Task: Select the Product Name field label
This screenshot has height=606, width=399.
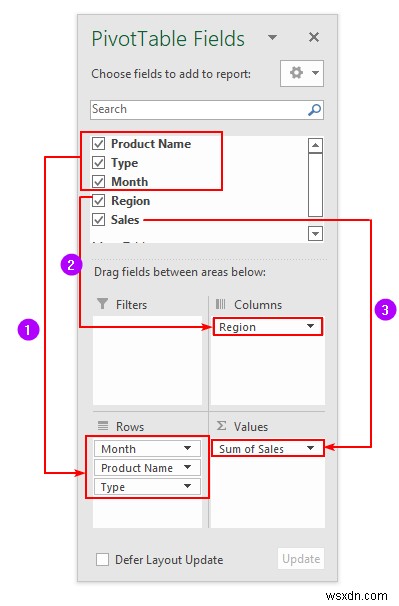Action: (151, 144)
